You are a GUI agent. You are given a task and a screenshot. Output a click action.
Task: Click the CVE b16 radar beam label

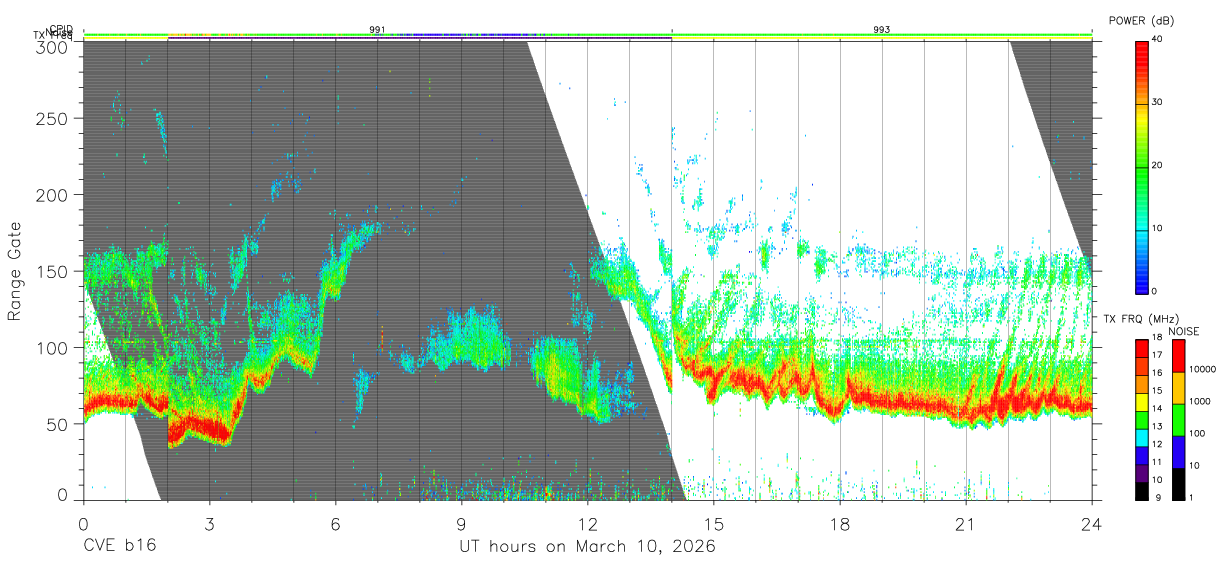point(119,547)
